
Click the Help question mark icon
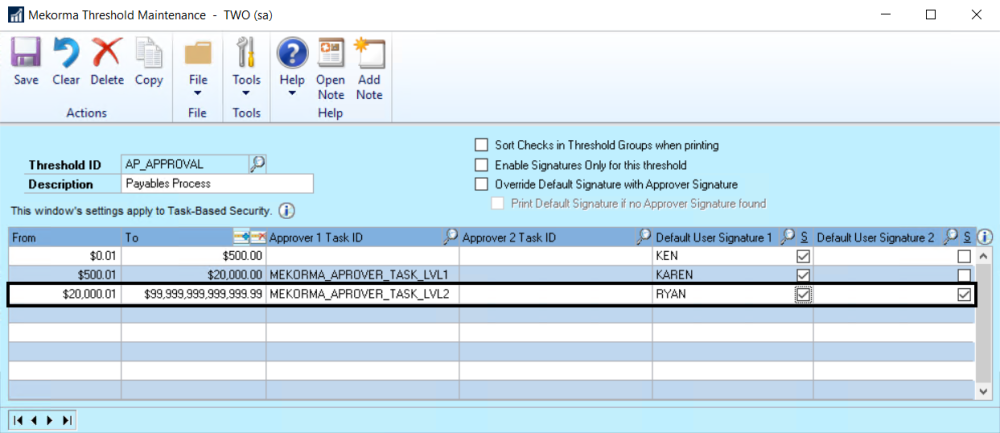293,52
